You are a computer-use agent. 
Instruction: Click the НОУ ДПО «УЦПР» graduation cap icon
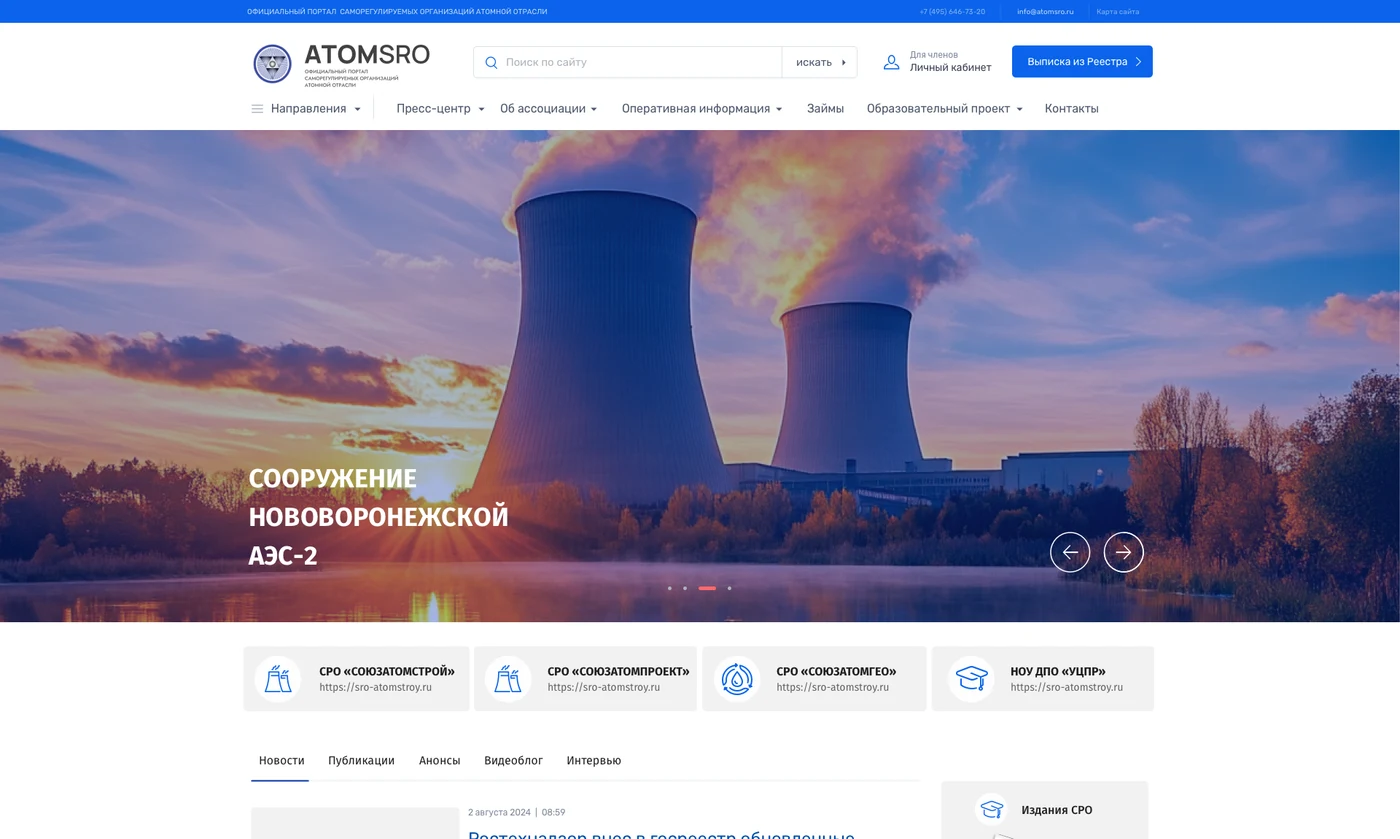coord(971,679)
